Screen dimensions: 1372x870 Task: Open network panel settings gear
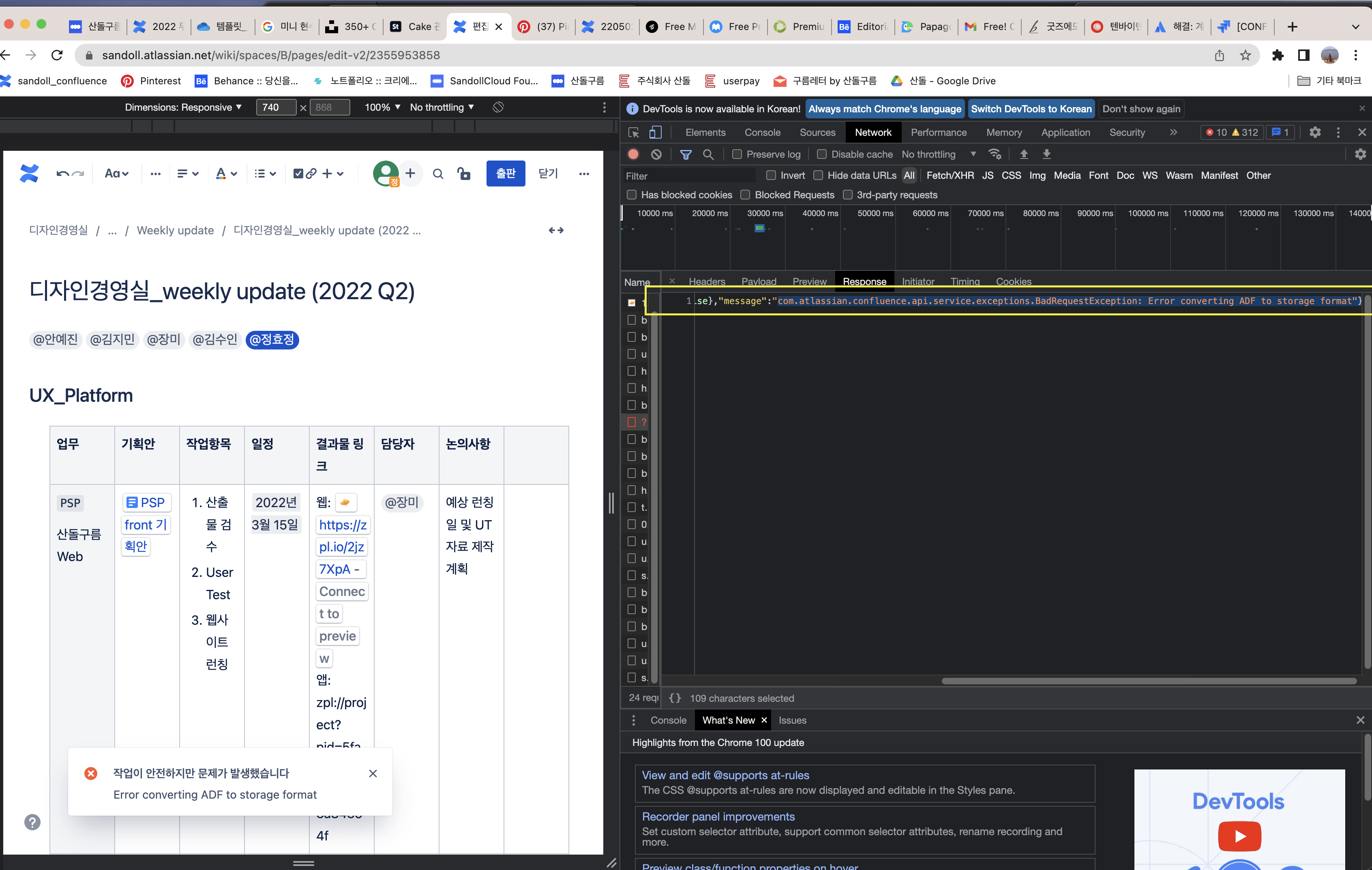1361,154
